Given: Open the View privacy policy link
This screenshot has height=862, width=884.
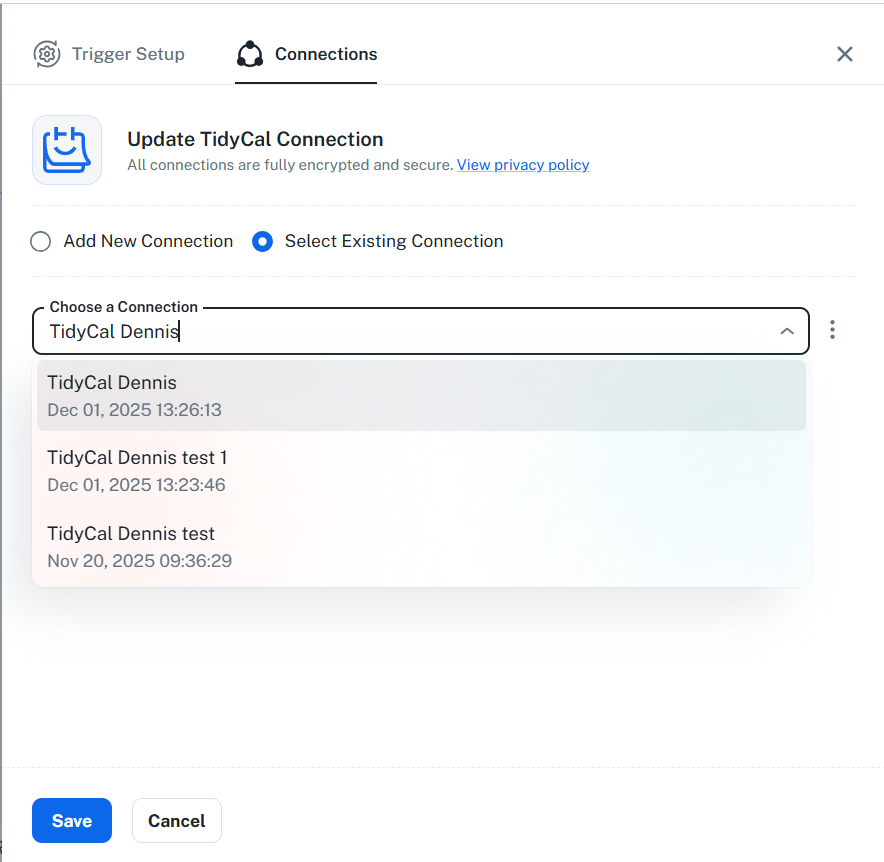Looking at the screenshot, I should pyautogui.click(x=523, y=165).
